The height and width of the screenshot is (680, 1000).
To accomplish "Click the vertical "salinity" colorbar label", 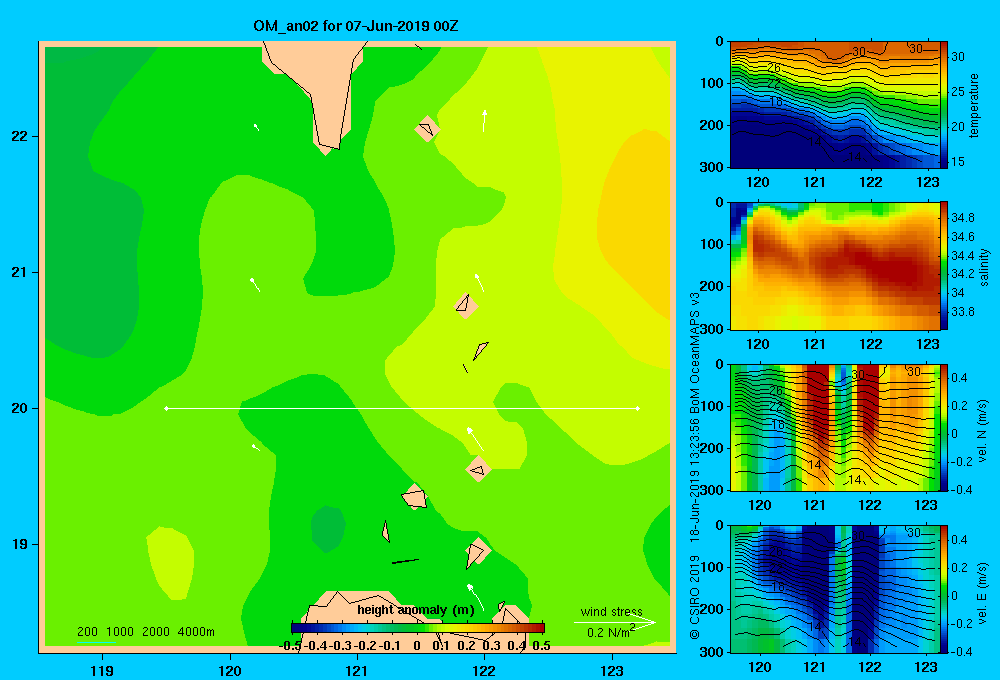I will click(985, 267).
